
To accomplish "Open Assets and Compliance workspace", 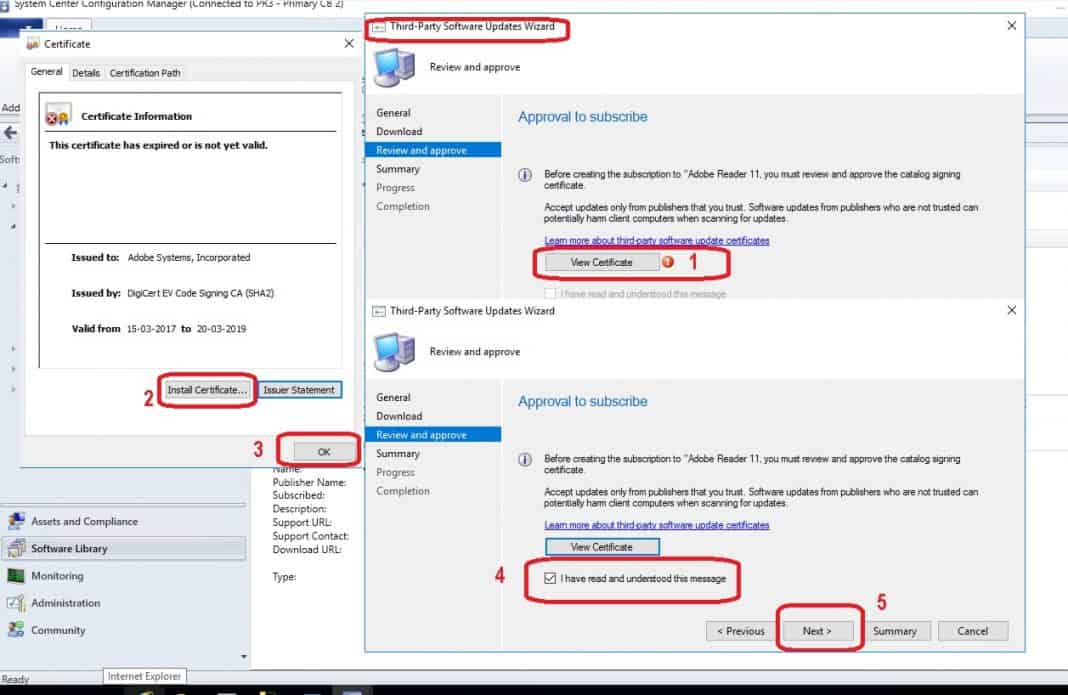I will pyautogui.click(x=124, y=521).
